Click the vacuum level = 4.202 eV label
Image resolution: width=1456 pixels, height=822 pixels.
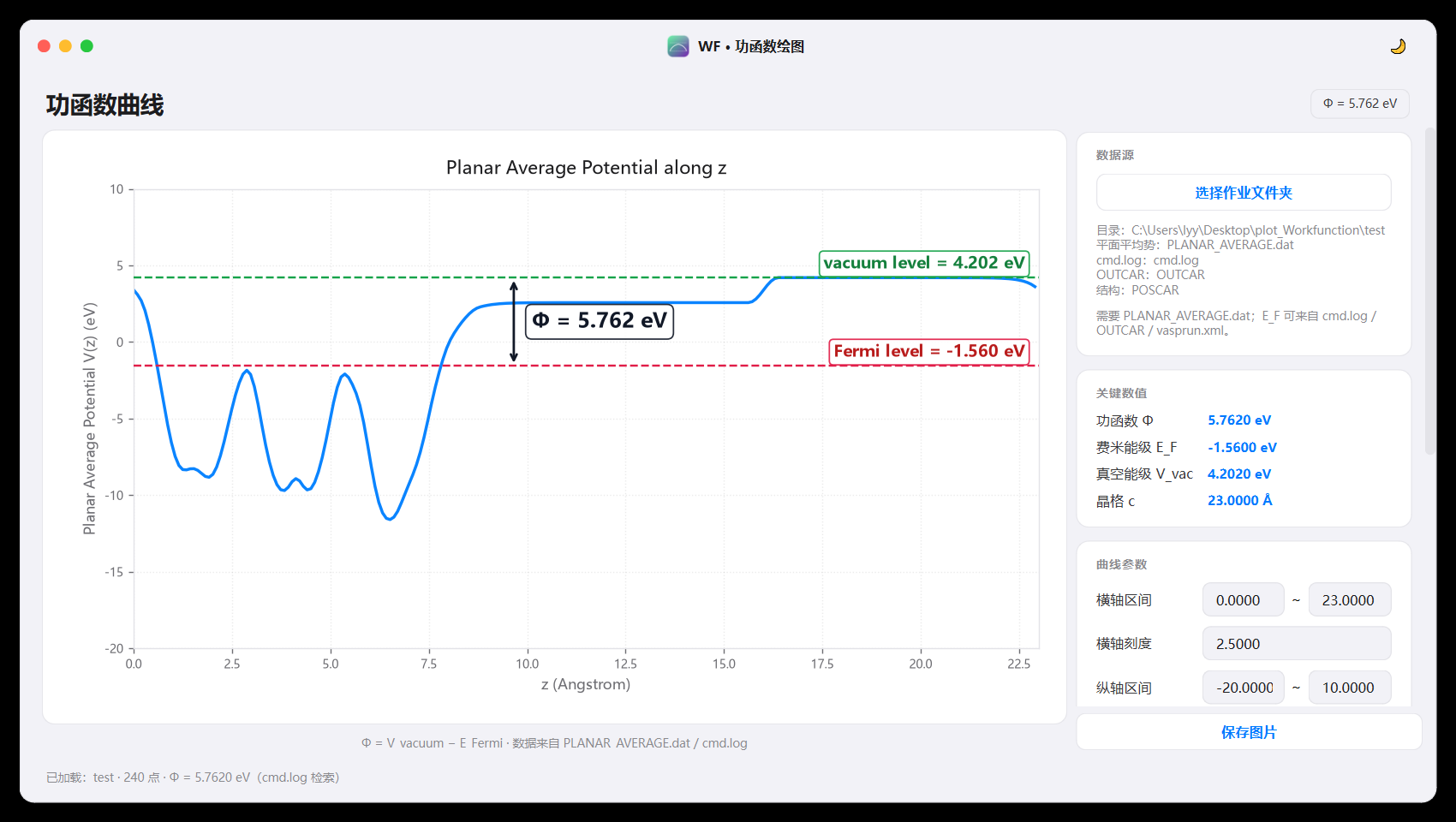pyautogui.click(x=924, y=263)
